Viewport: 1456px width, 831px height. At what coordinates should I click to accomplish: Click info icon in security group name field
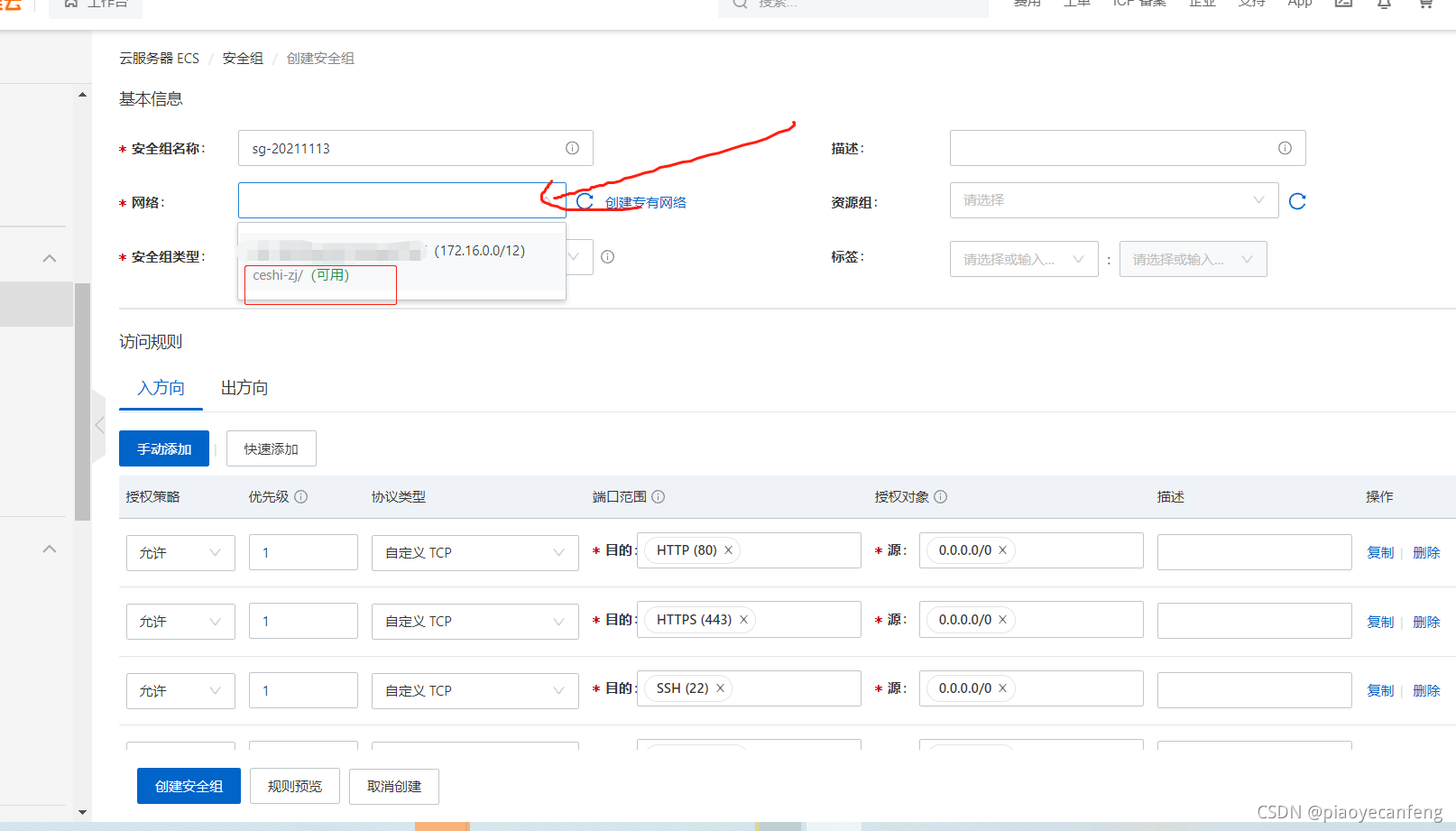(x=572, y=148)
